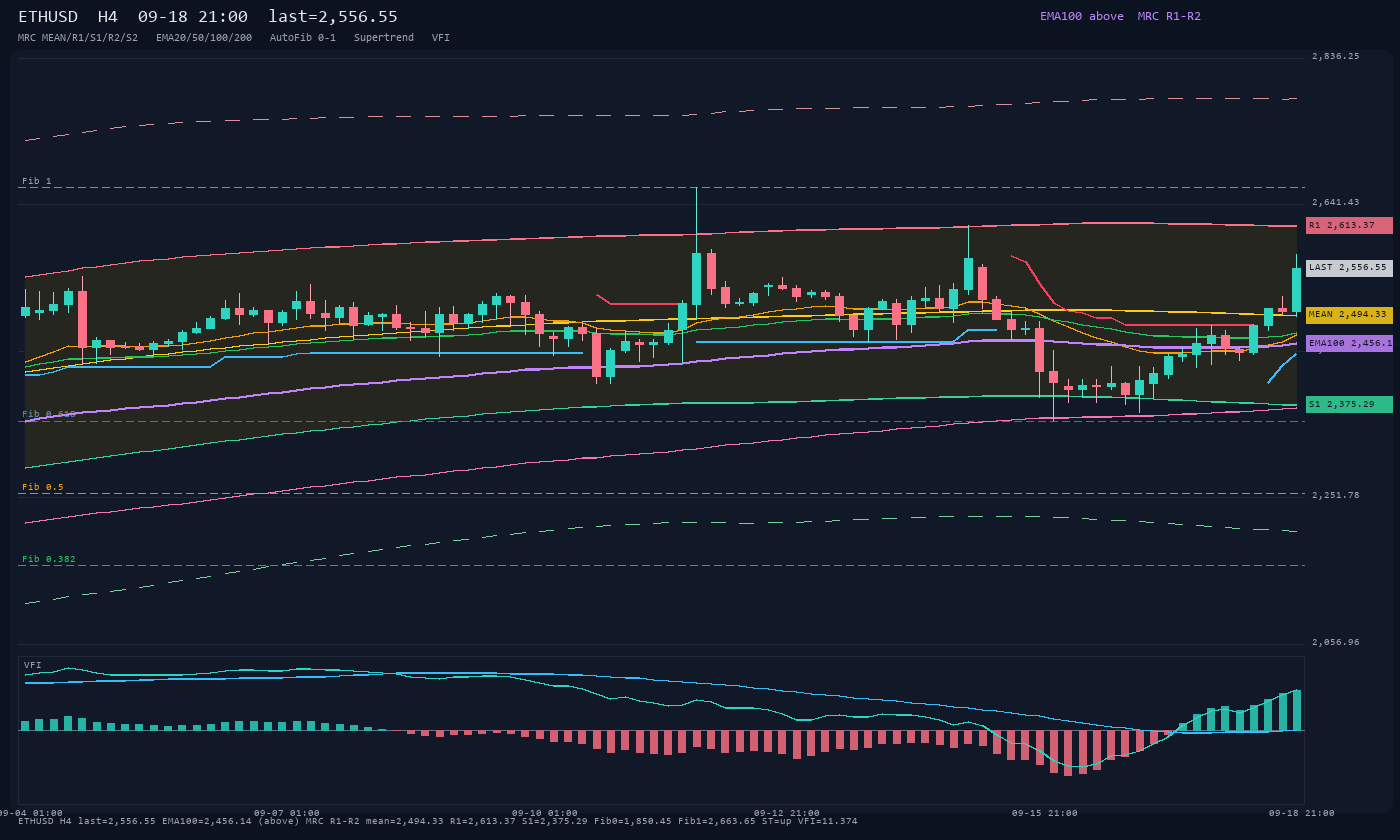Click the 2,251.78 price axis value
Viewport: 1400px width, 840px height.
pyautogui.click(x=1336, y=495)
